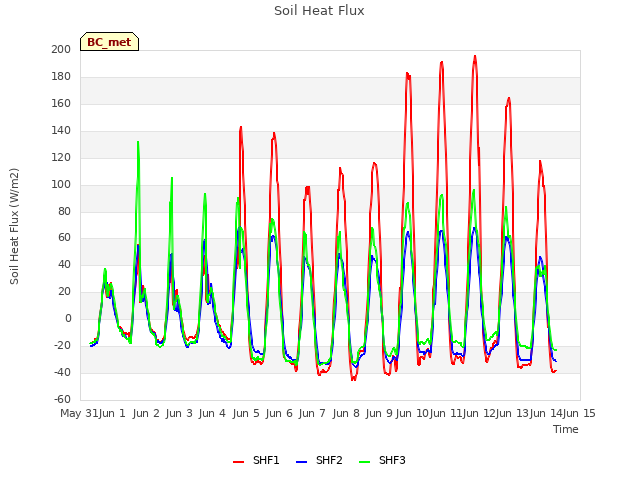The height and width of the screenshot is (480, 640).
Task: Toggle the SHF3 legend entry
Action: point(382,460)
